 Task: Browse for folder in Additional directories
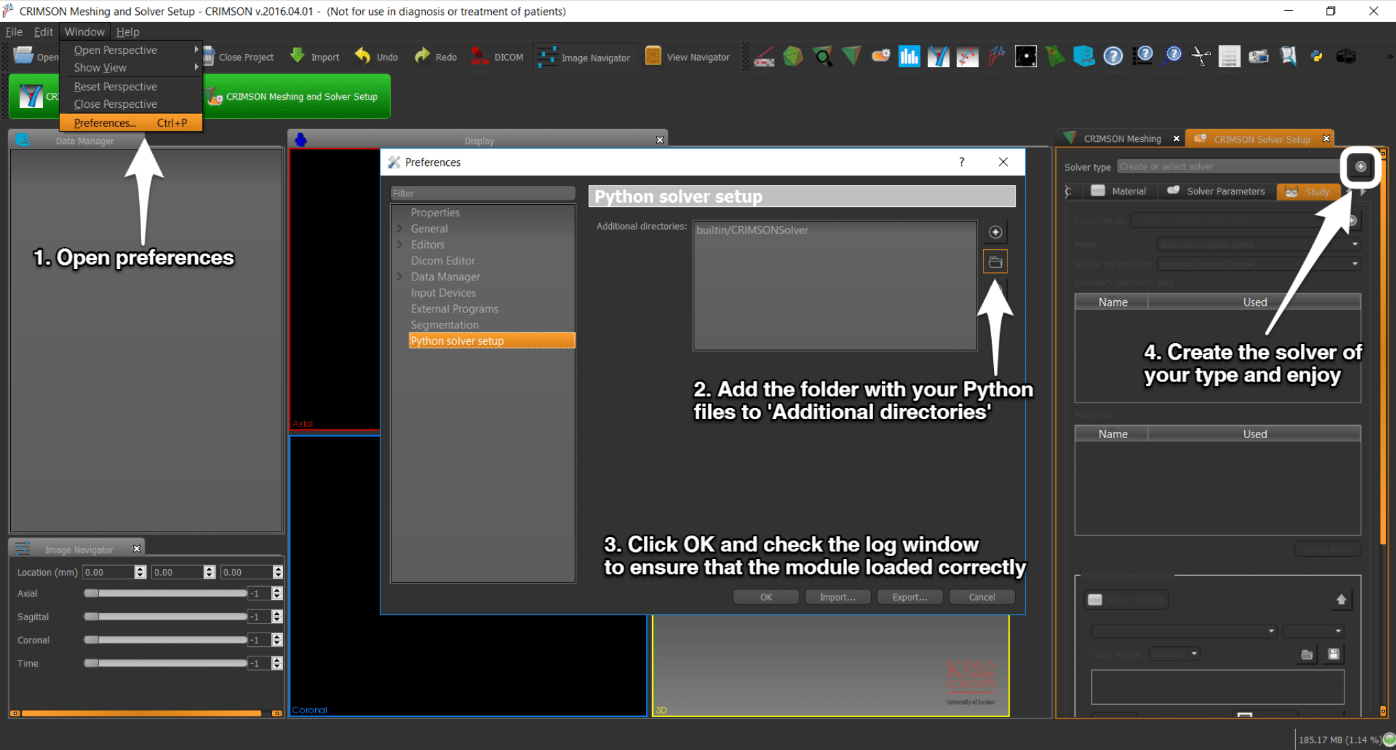point(995,262)
